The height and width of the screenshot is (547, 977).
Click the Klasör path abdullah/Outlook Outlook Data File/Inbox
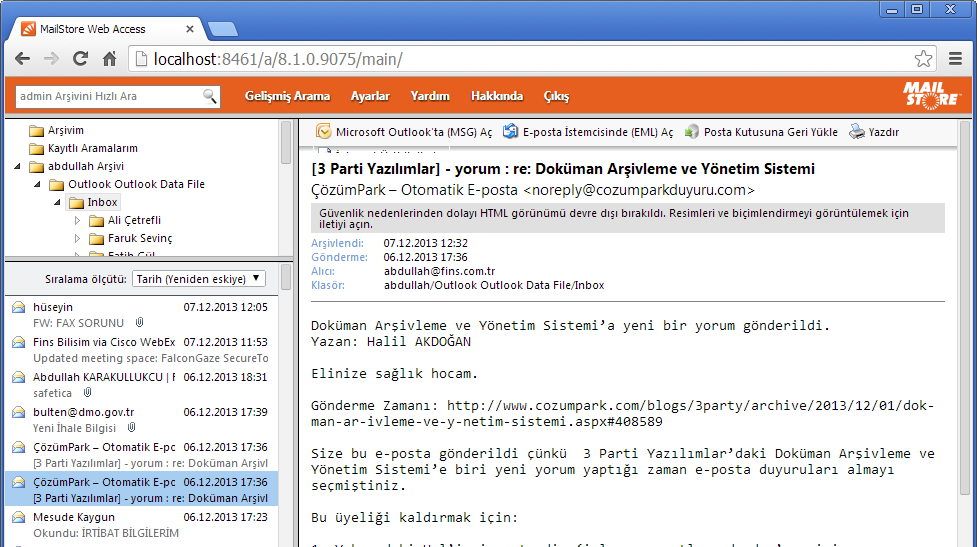tap(494, 285)
